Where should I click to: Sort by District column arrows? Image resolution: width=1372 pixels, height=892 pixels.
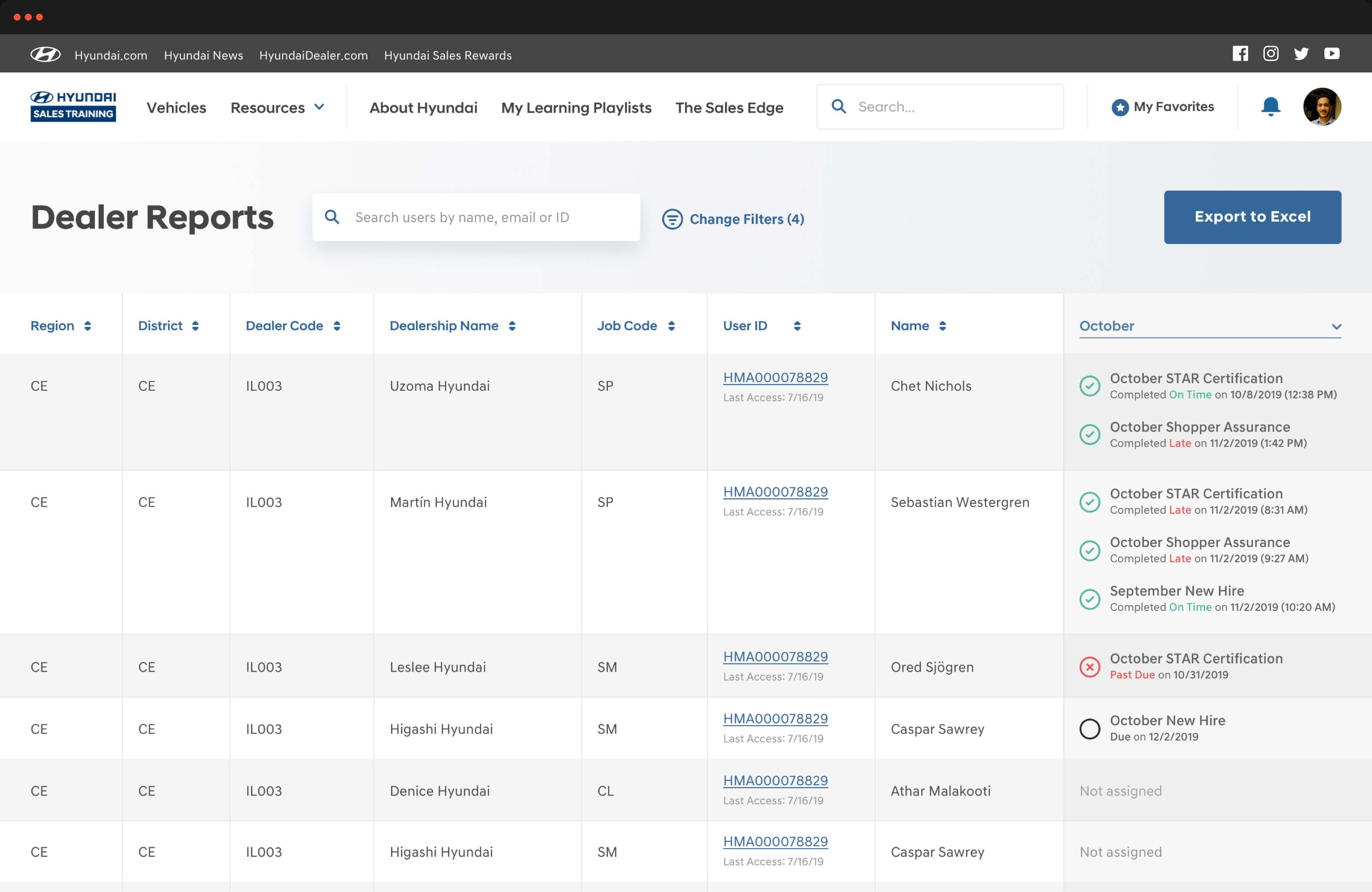(x=196, y=326)
